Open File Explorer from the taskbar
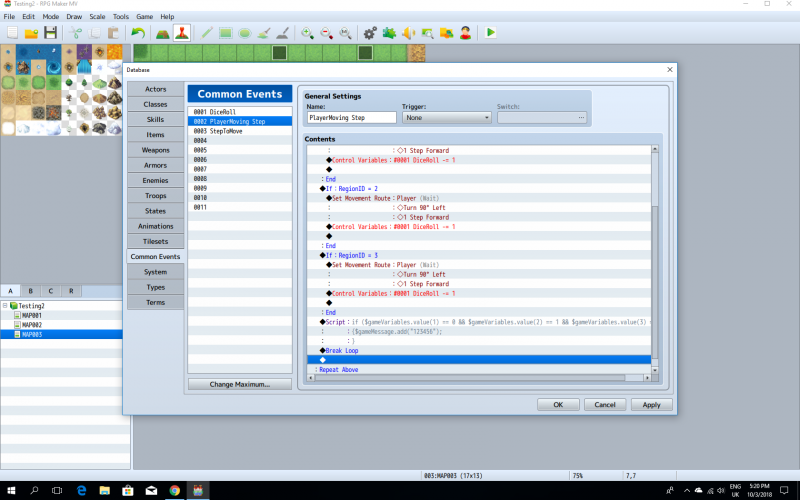Image resolution: width=800 pixels, height=500 pixels. pos(105,490)
